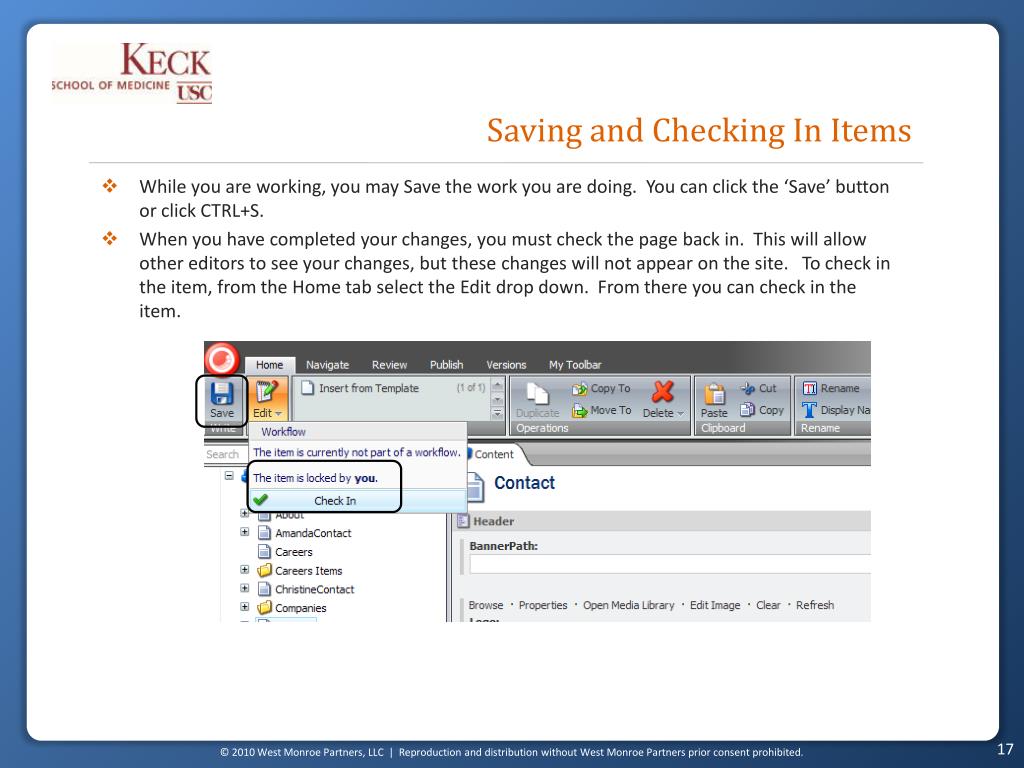Expand the Careers Items folder
The width and height of the screenshot is (1024, 768).
[245, 570]
